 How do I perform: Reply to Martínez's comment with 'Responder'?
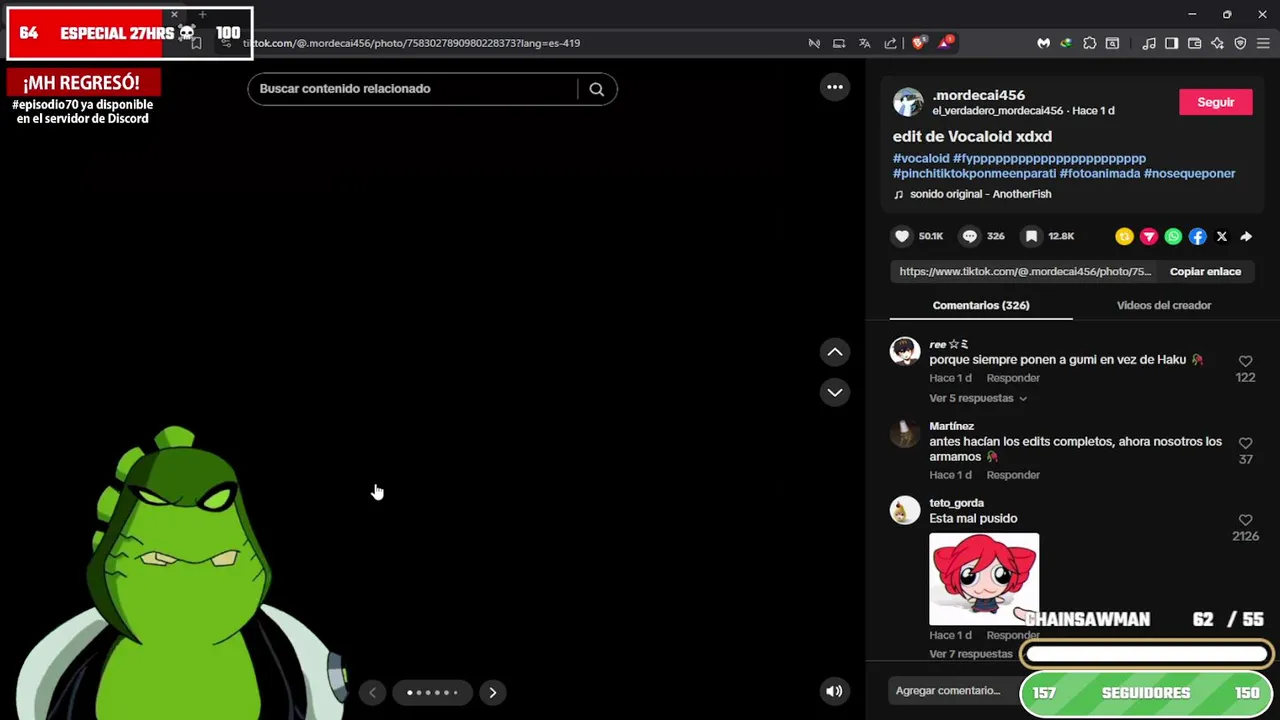click(1013, 475)
